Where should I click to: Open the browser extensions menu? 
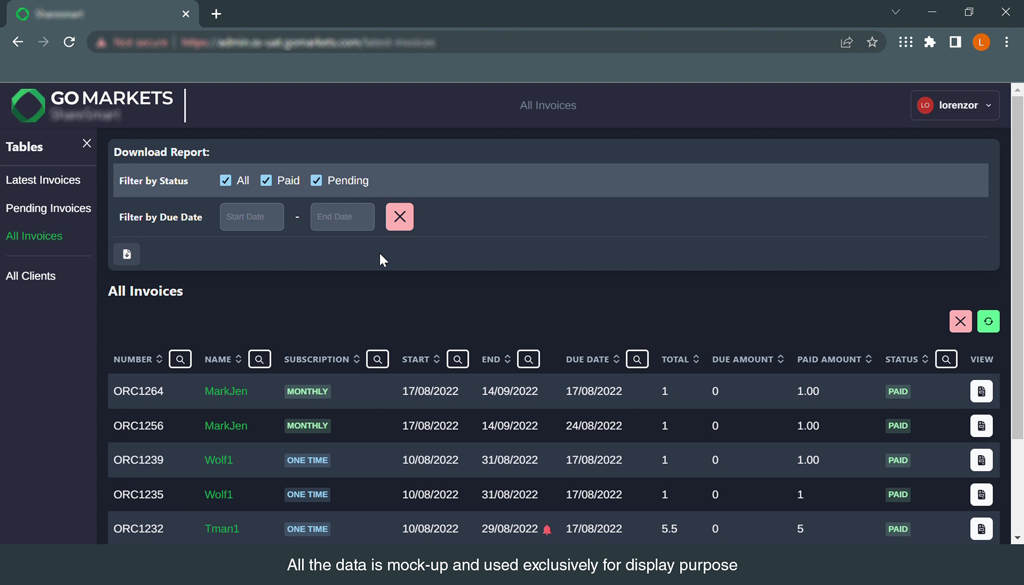pos(930,42)
